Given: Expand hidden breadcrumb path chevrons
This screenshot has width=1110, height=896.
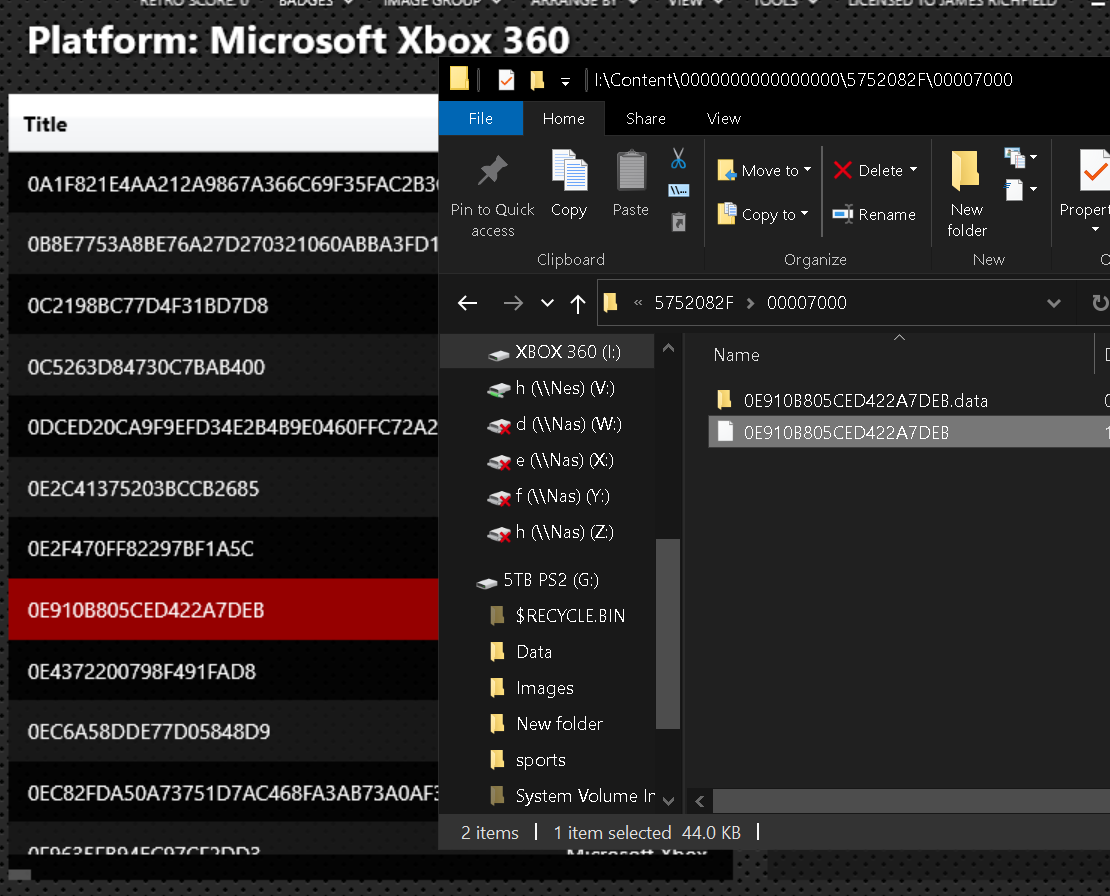Looking at the screenshot, I should tap(638, 303).
